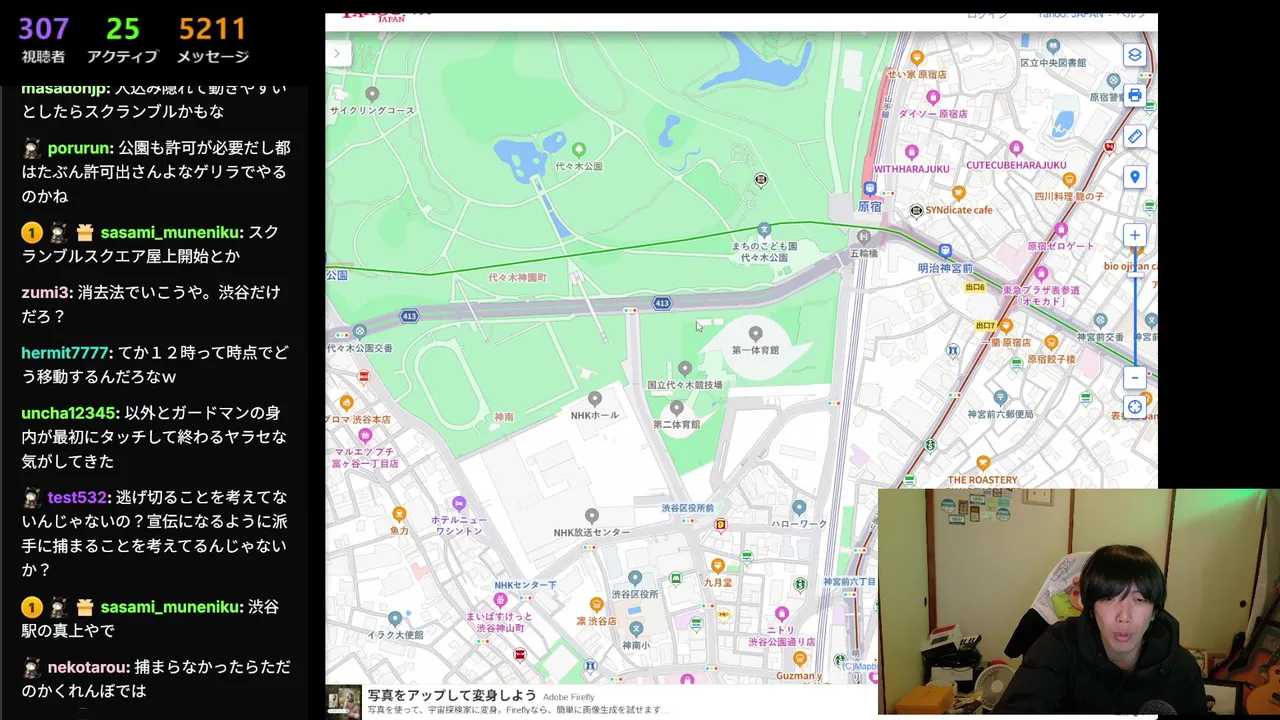The width and height of the screenshot is (1280, 720).
Task: Select the distance measuring ruler tool
Action: [x=1134, y=136]
